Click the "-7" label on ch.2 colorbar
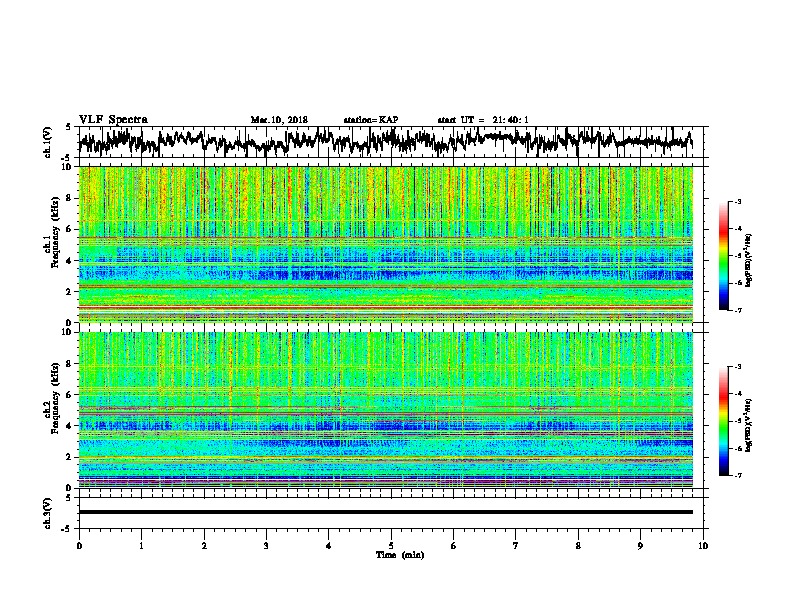 [738, 475]
